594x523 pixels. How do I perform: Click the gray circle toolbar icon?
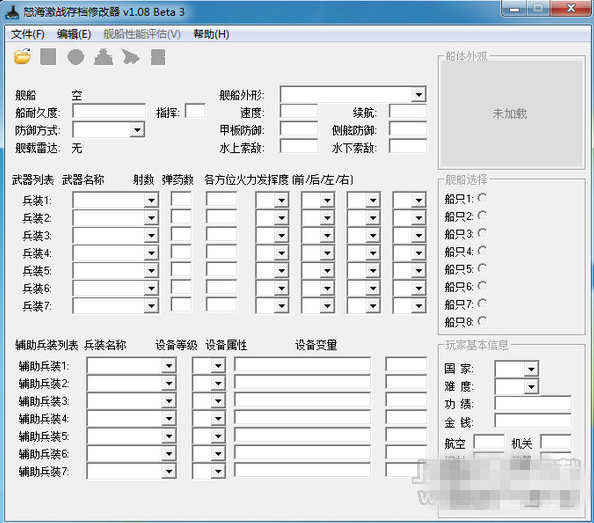click(x=76, y=57)
